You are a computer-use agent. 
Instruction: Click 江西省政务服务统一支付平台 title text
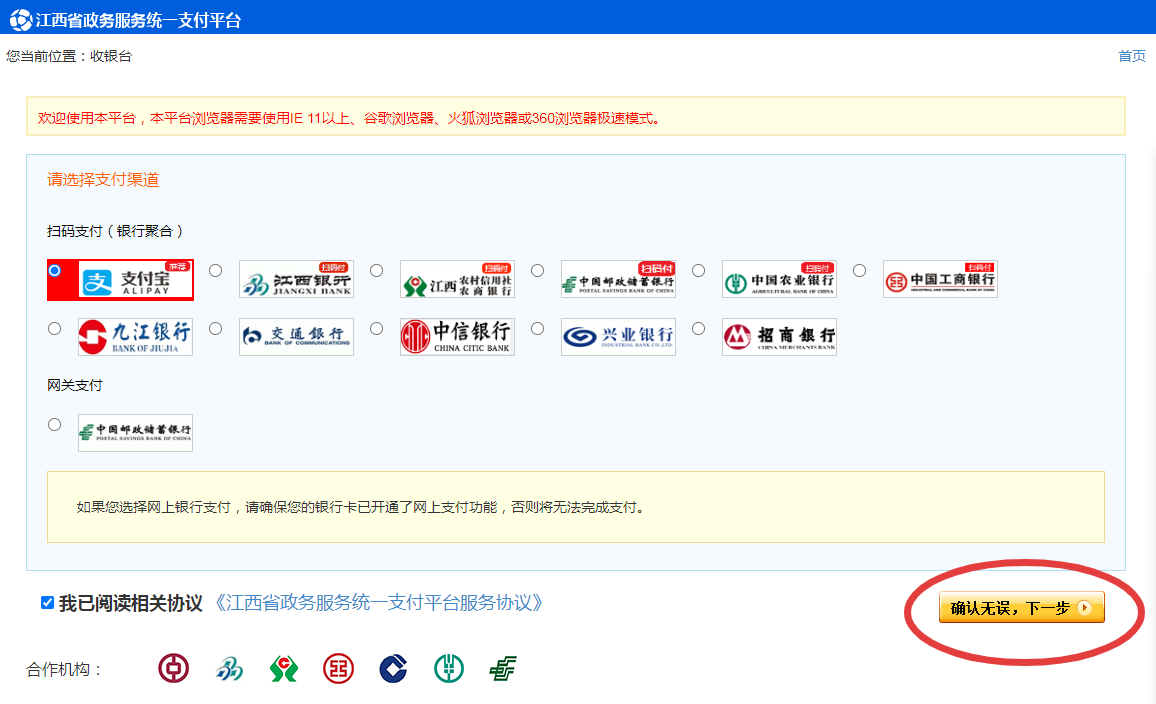coord(139,21)
